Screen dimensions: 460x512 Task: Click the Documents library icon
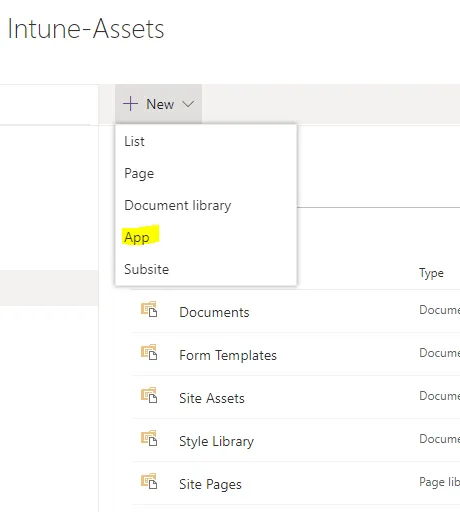click(x=149, y=309)
